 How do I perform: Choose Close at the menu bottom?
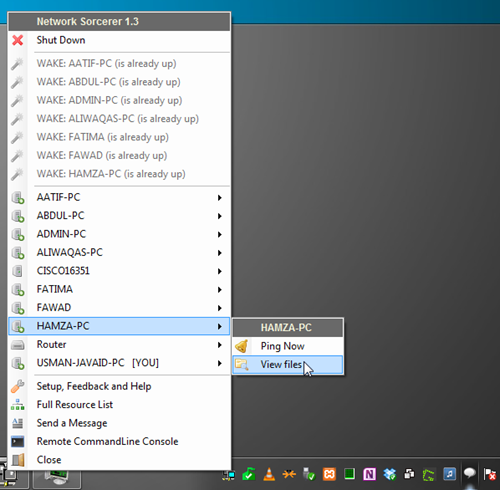(x=119, y=460)
